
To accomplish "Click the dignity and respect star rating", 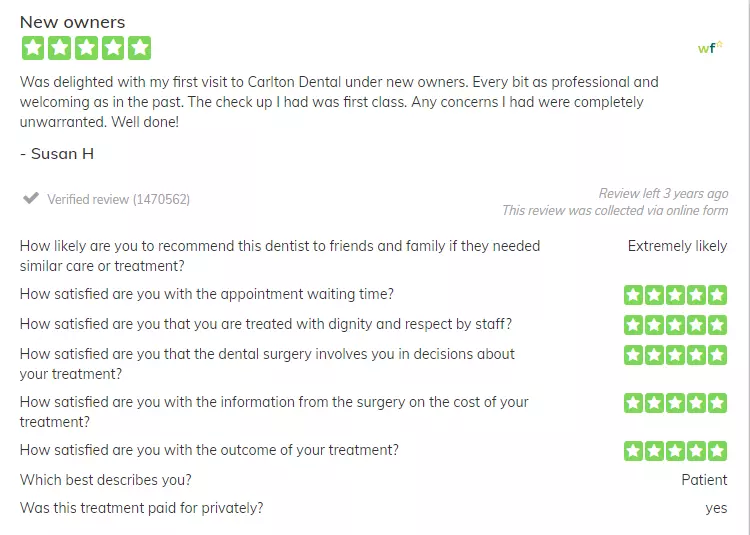I will 675,325.
